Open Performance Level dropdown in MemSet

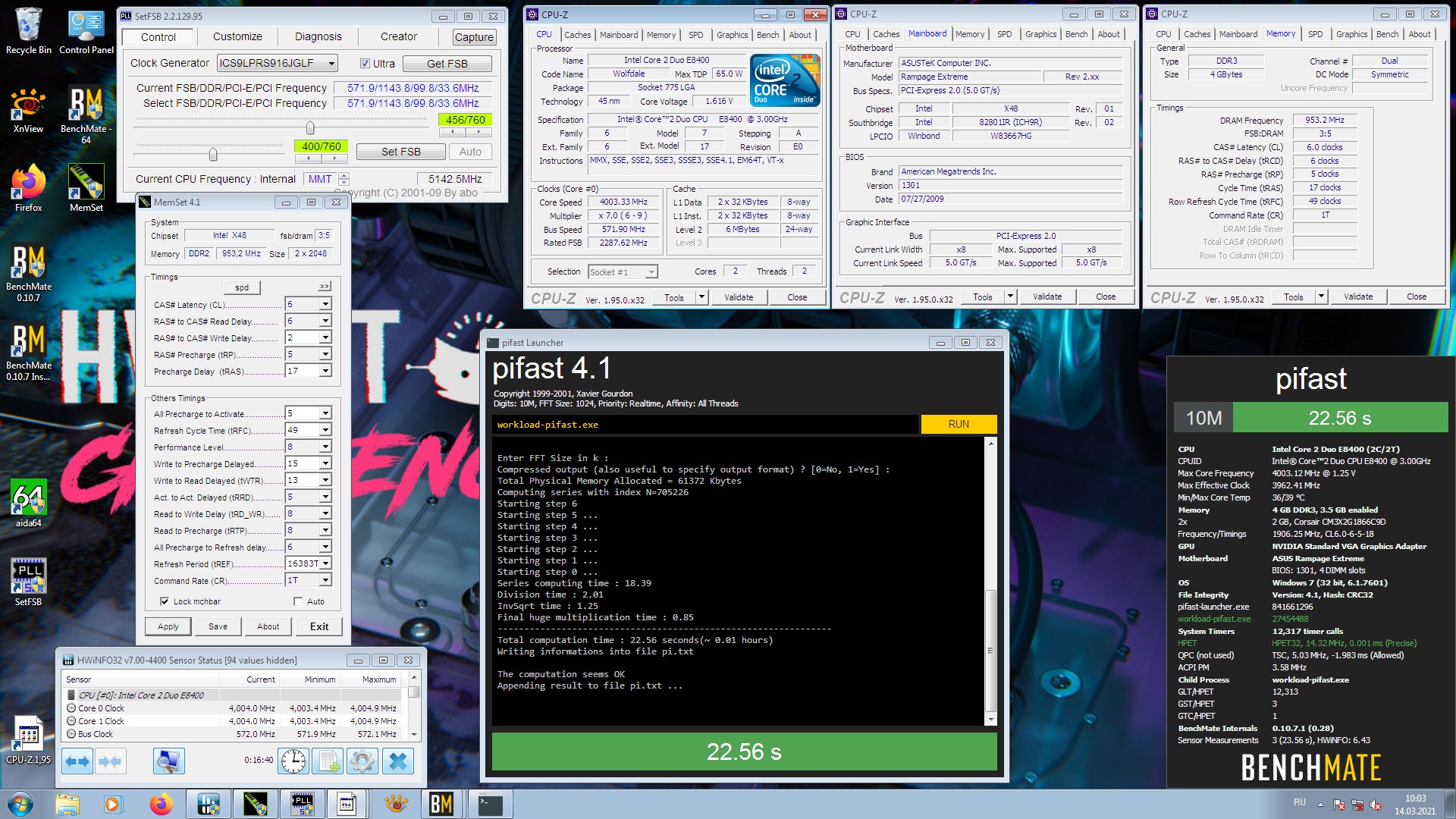pyautogui.click(x=325, y=447)
